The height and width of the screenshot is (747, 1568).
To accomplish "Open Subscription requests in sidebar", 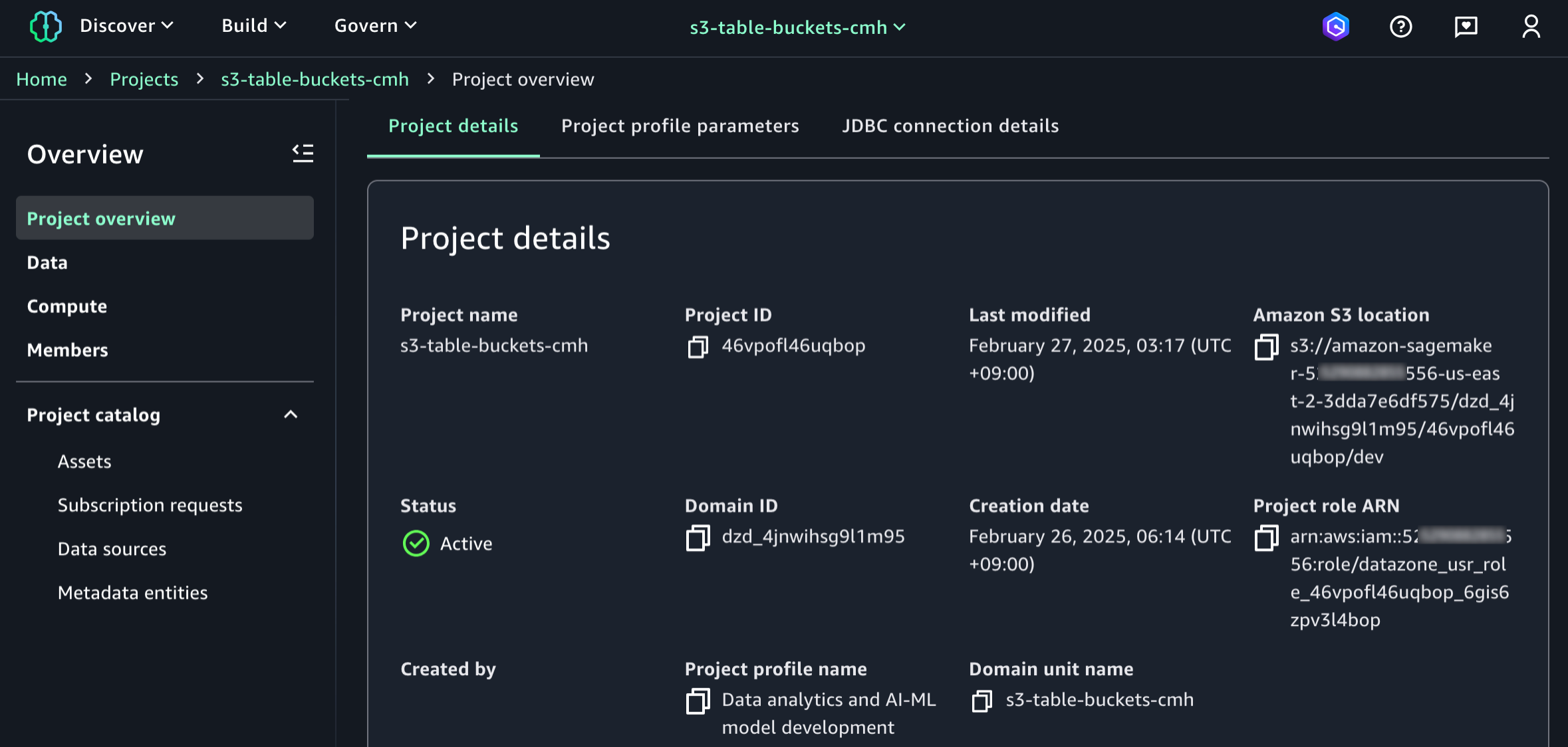I will (x=150, y=505).
